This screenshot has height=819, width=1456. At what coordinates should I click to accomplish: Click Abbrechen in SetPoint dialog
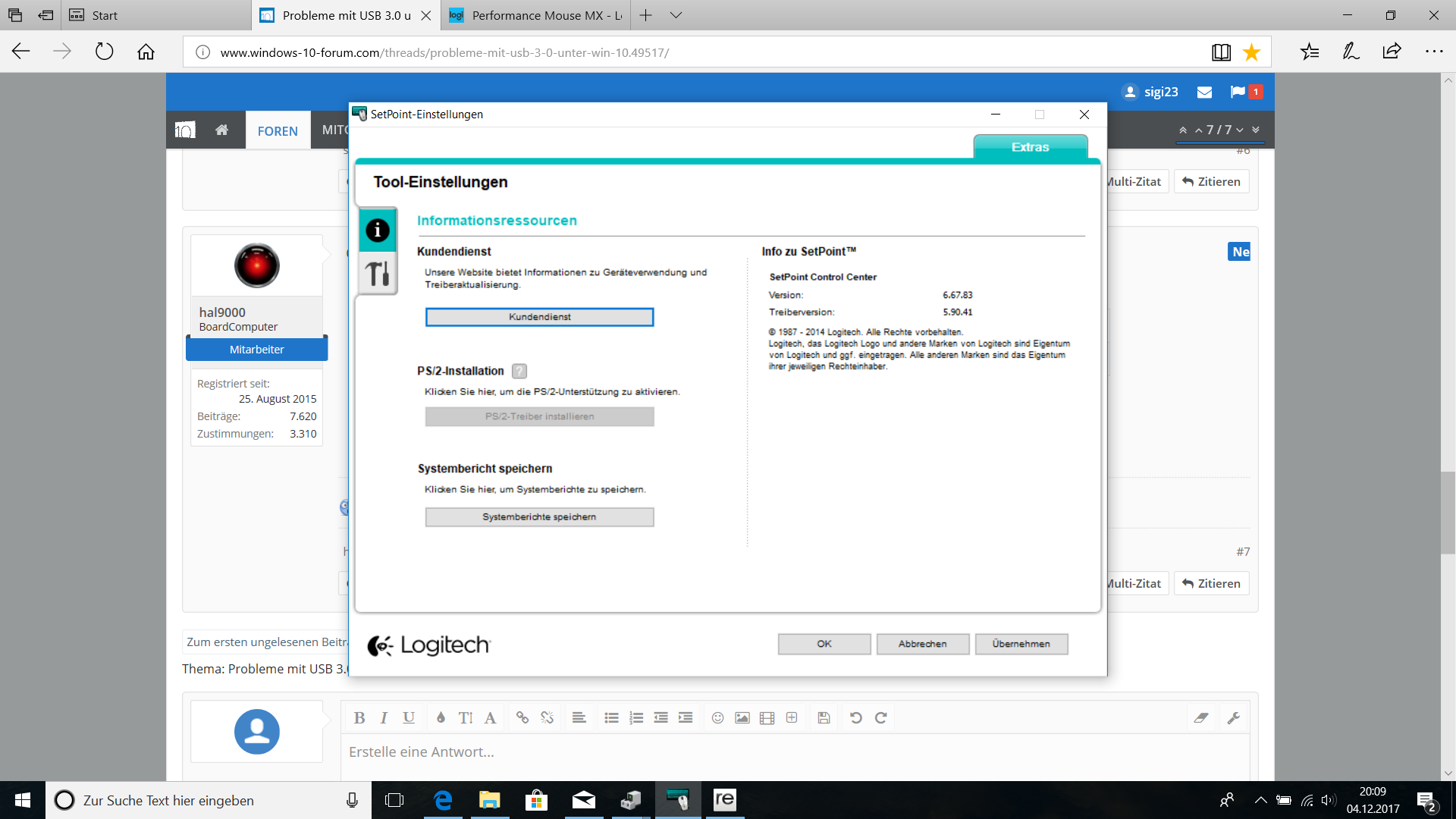923,644
